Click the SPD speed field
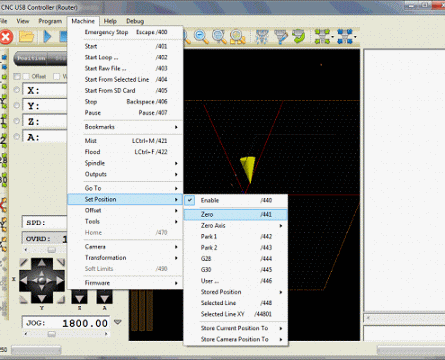 (x=45, y=222)
